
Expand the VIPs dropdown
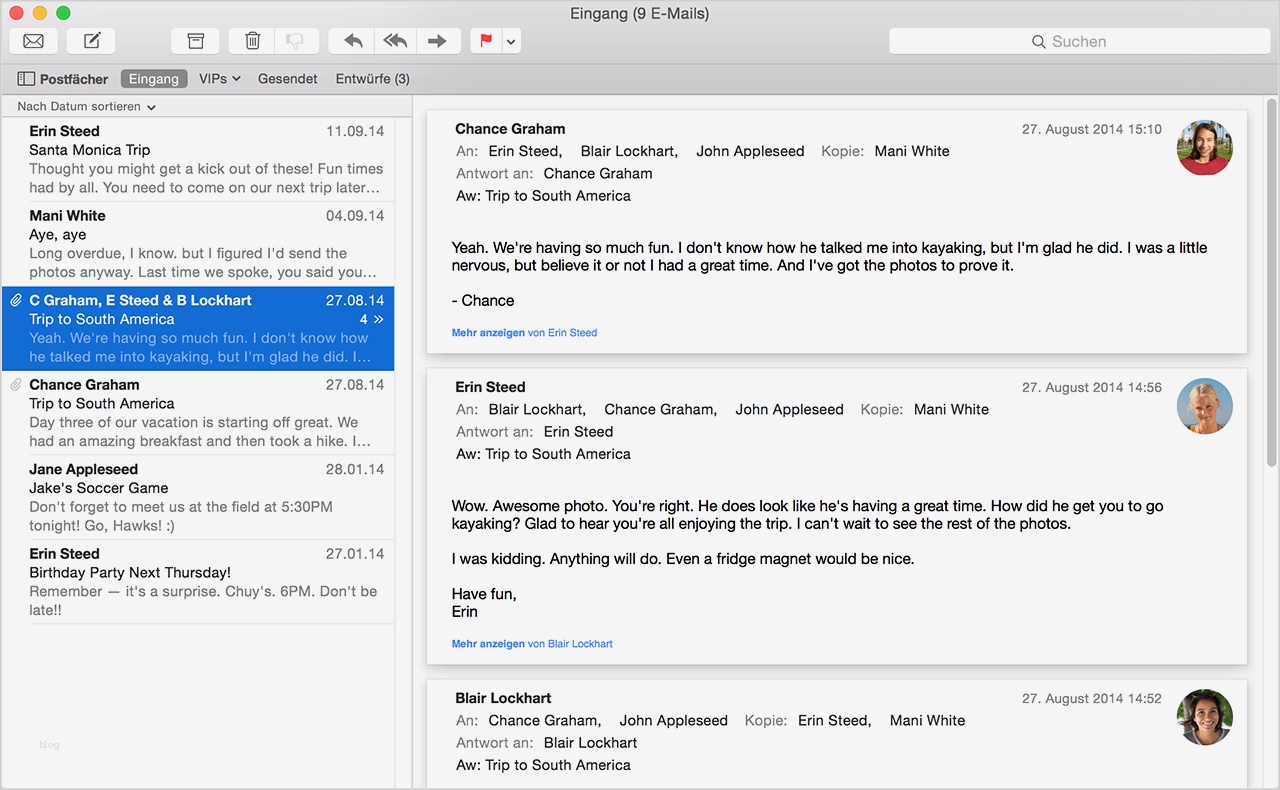click(x=219, y=79)
